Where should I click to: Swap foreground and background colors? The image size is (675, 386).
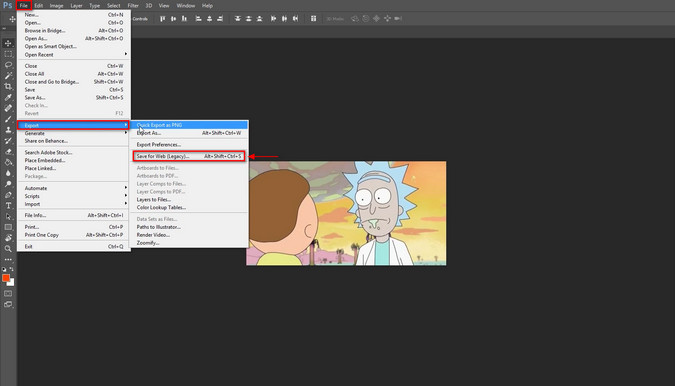pos(12,269)
